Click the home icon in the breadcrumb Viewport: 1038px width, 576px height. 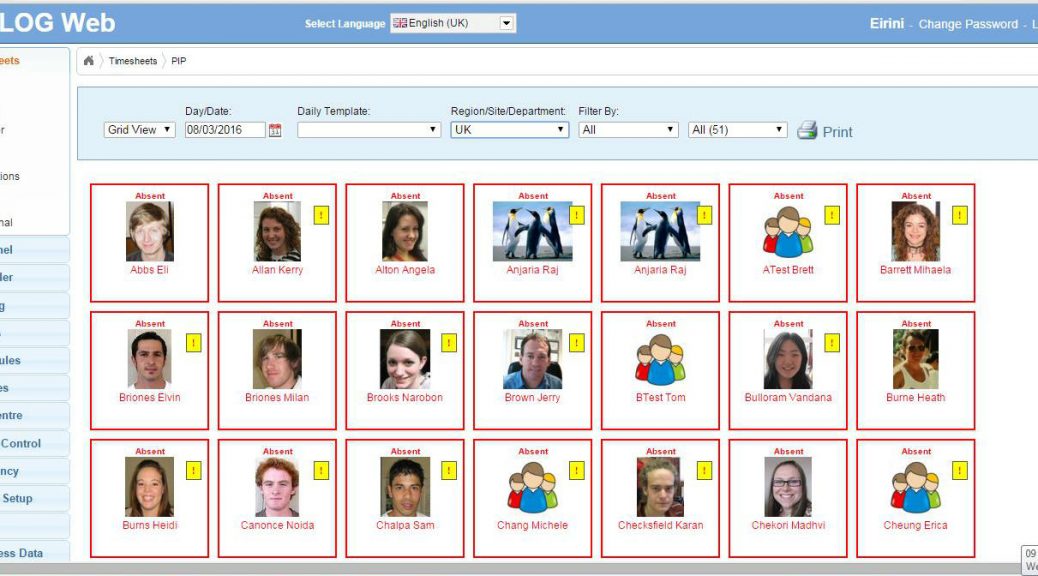click(89, 61)
